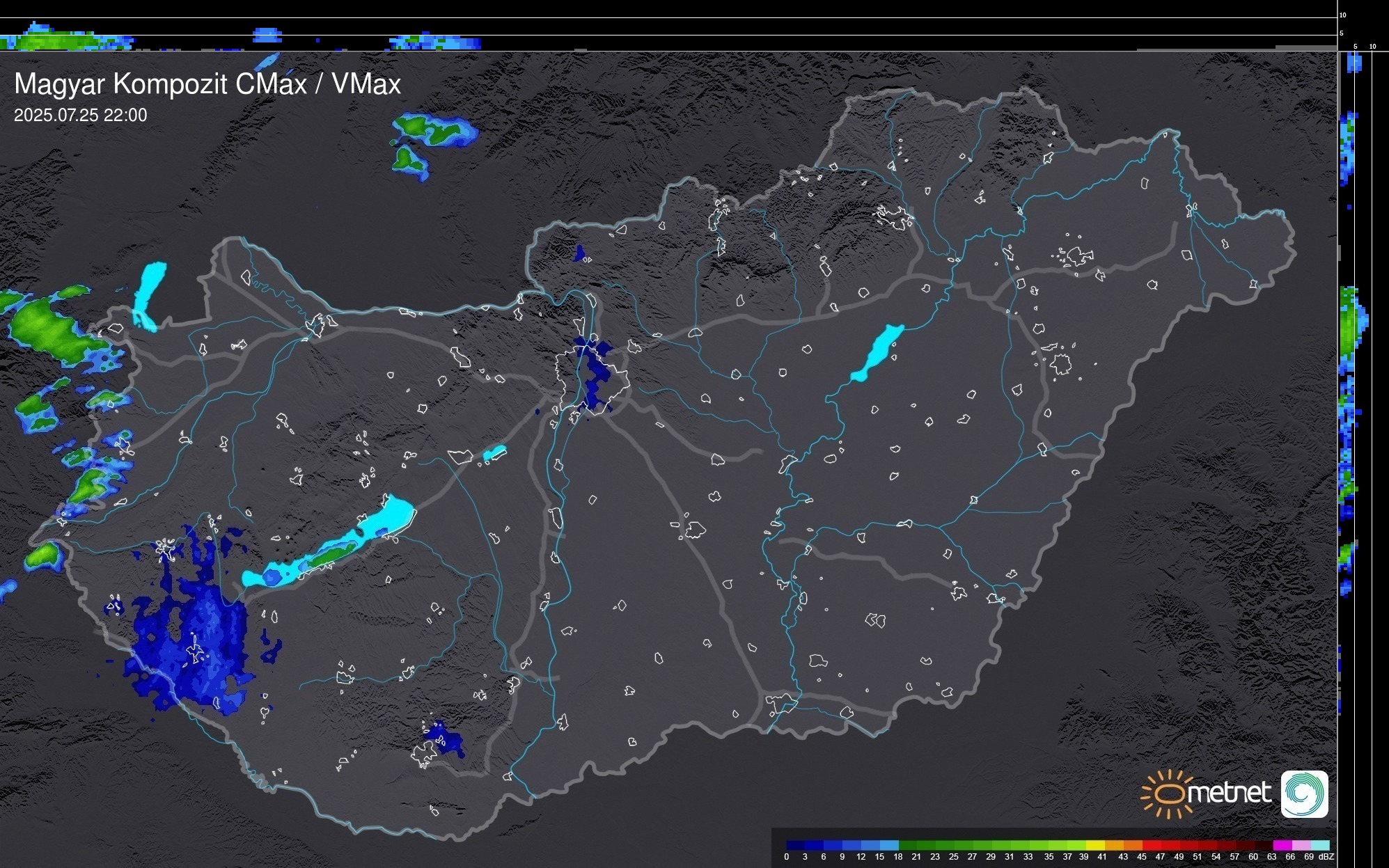Click the green swirl app icon
Image resolution: width=1389 pixels, height=868 pixels.
click(x=1304, y=794)
